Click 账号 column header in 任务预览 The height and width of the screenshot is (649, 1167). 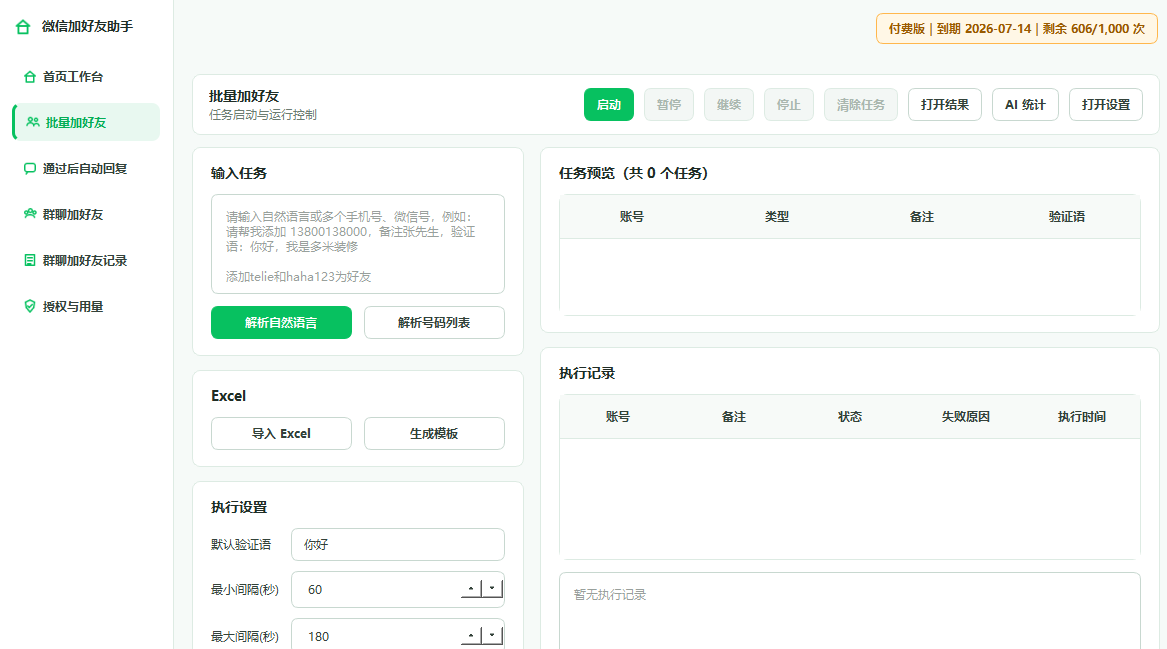(632, 217)
